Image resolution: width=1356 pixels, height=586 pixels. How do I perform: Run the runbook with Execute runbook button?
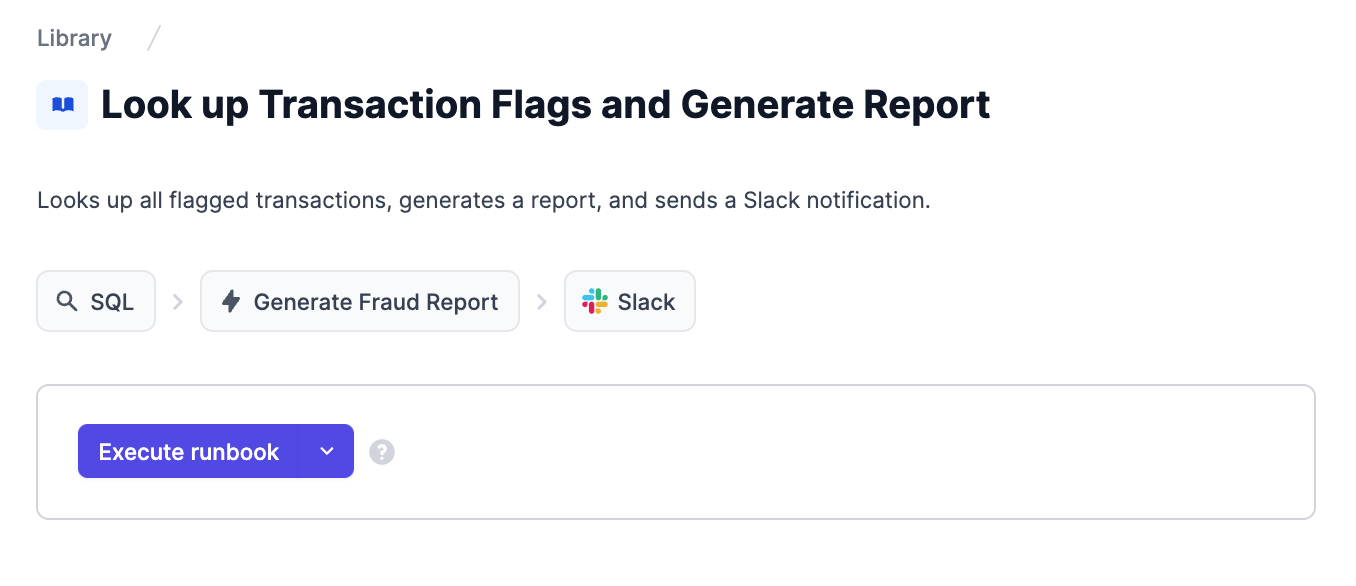pos(189,451)
